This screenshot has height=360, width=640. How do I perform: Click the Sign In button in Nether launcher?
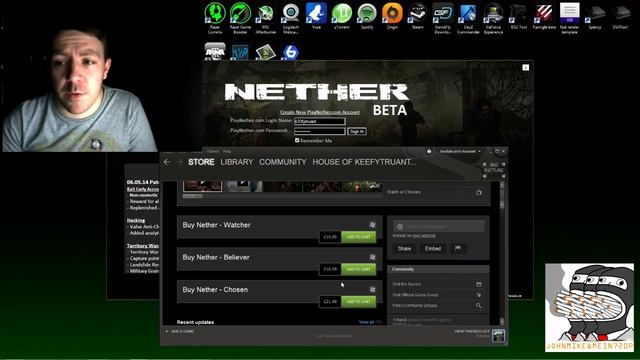(x=357, y=131)
